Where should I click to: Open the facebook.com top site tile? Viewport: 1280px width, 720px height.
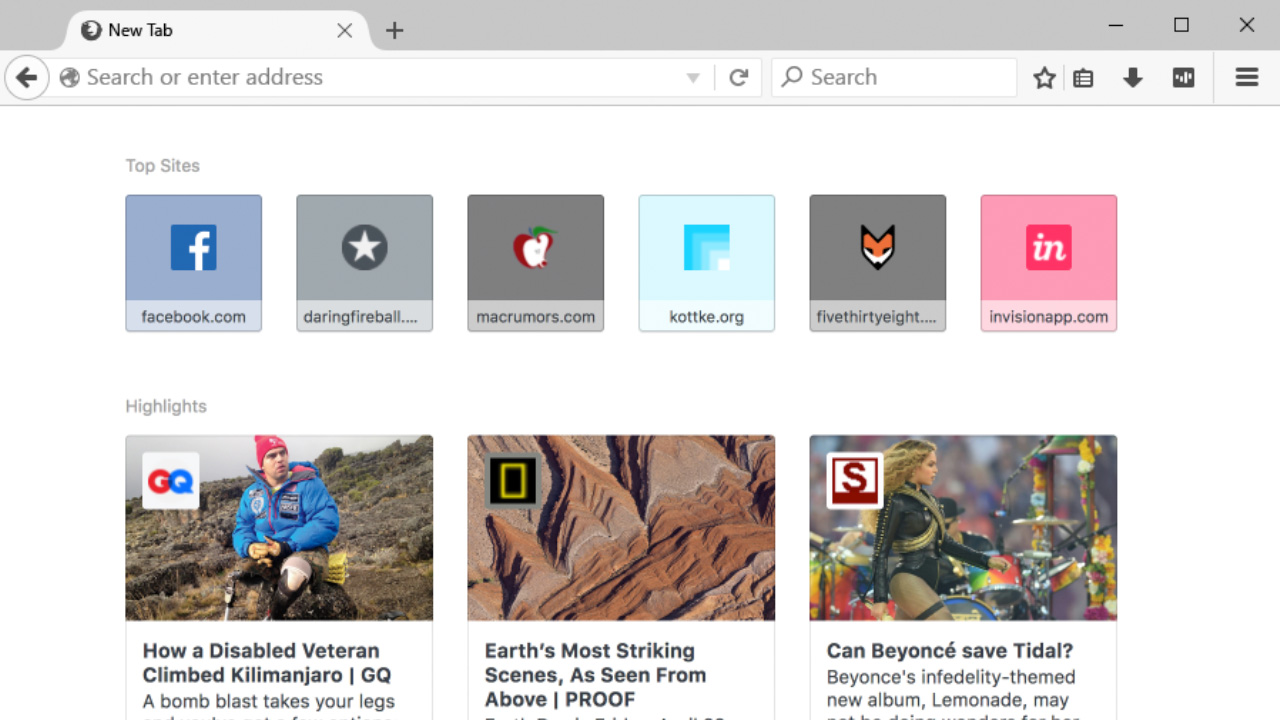coord(194,263)
